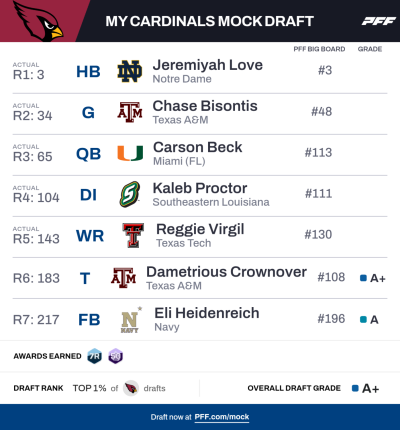This screenshot has height=430, width=400.
Task: Click the PFF Big Board column header
Action: coord(319,49)
